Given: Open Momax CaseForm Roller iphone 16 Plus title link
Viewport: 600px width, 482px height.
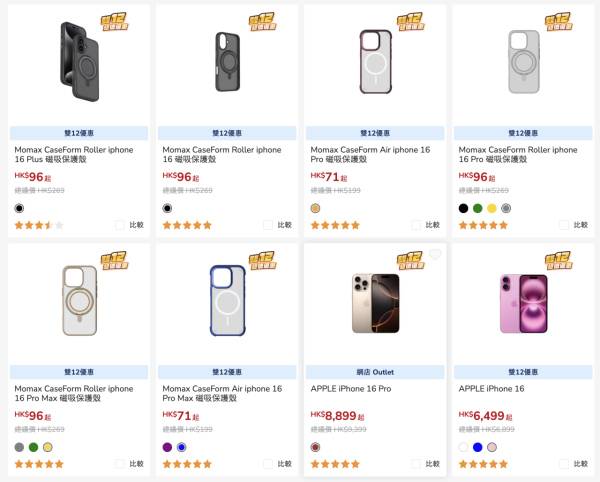Looking at the screenshot, I should [x=73, y=155].
